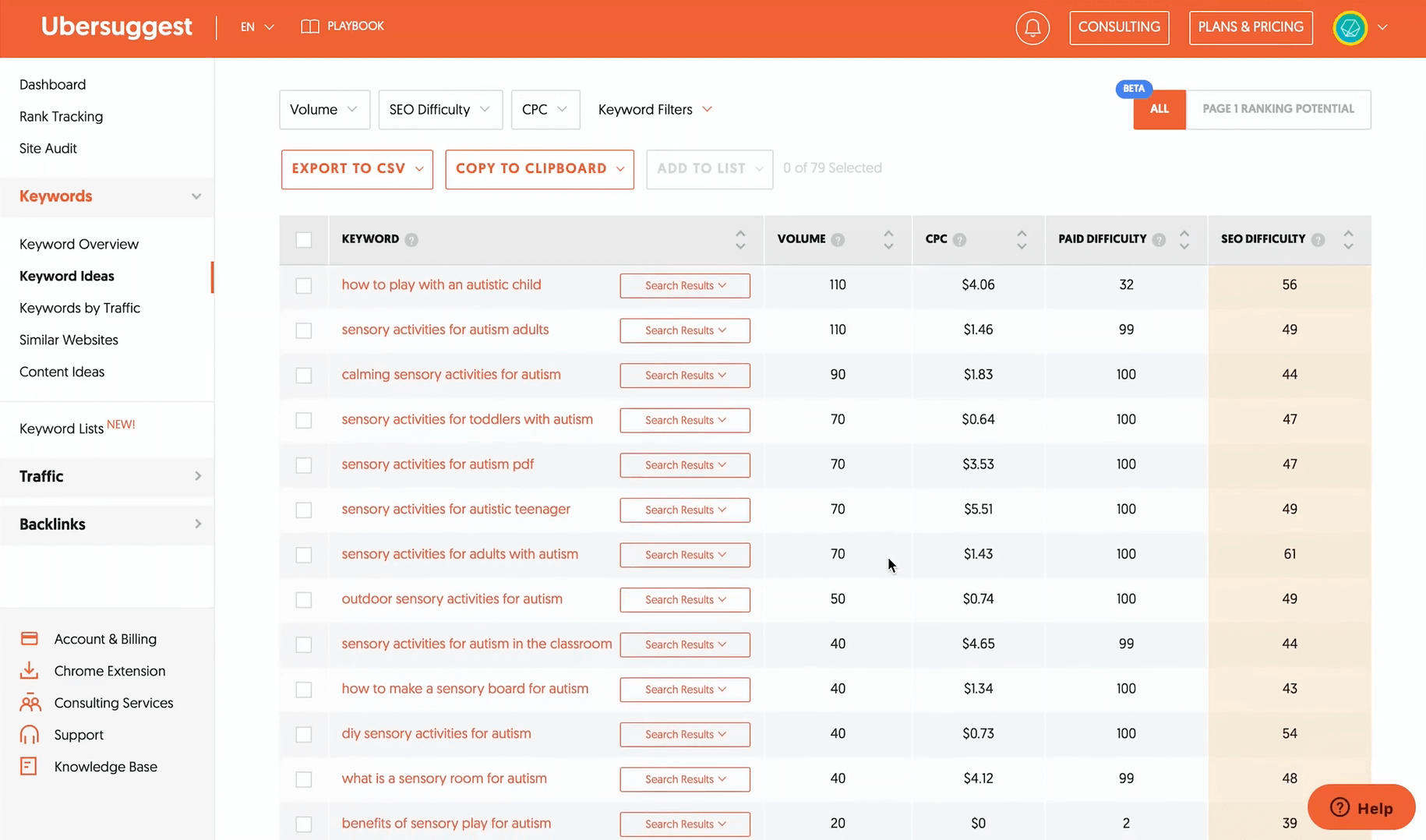Click the SEO Difficulty column sort arrows
Viewport: 1426px width, 840px height.
click(x=1348, y=240)
